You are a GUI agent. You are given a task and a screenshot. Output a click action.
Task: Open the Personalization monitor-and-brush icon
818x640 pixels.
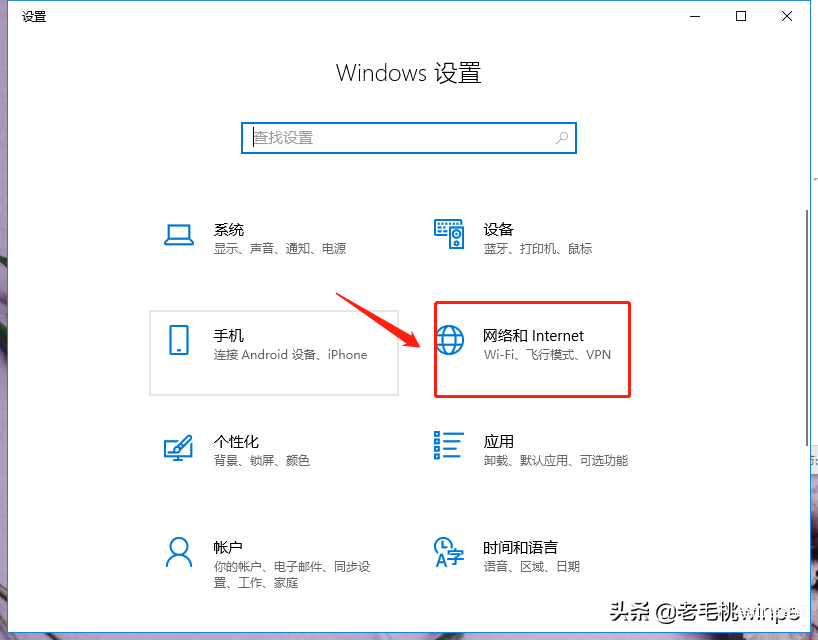[178, 448]
